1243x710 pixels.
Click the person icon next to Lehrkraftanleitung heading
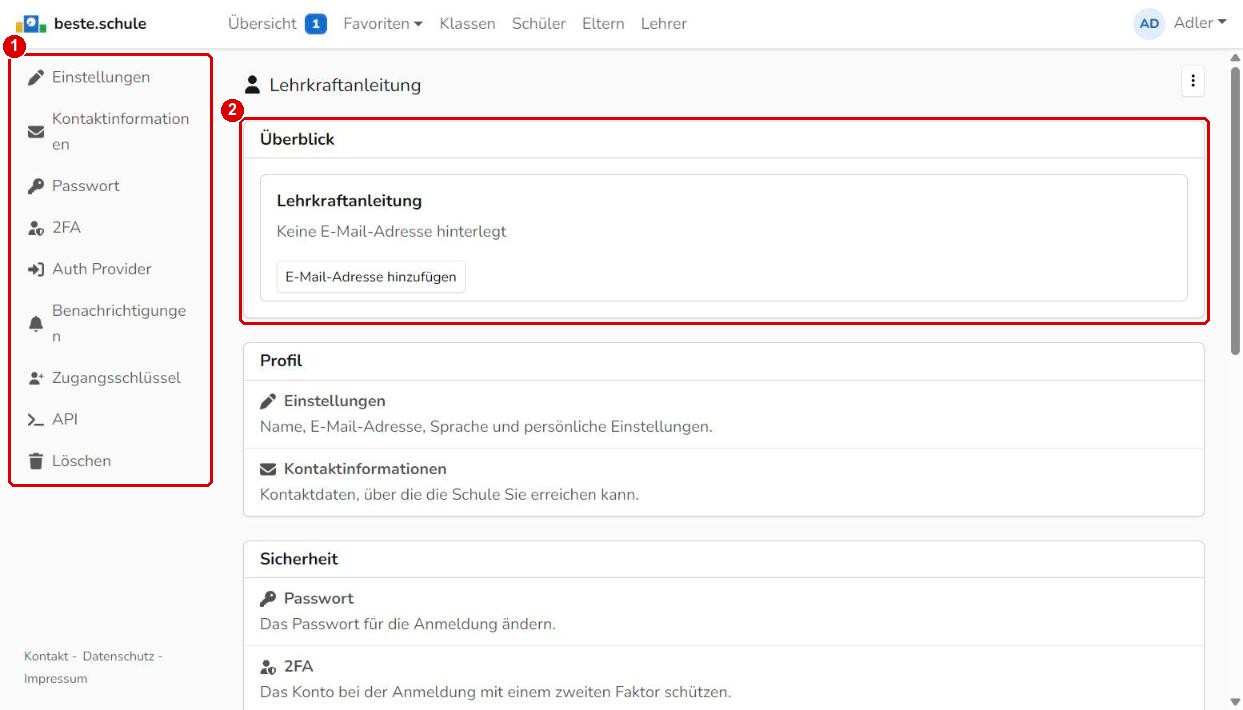tap(252, 86)
